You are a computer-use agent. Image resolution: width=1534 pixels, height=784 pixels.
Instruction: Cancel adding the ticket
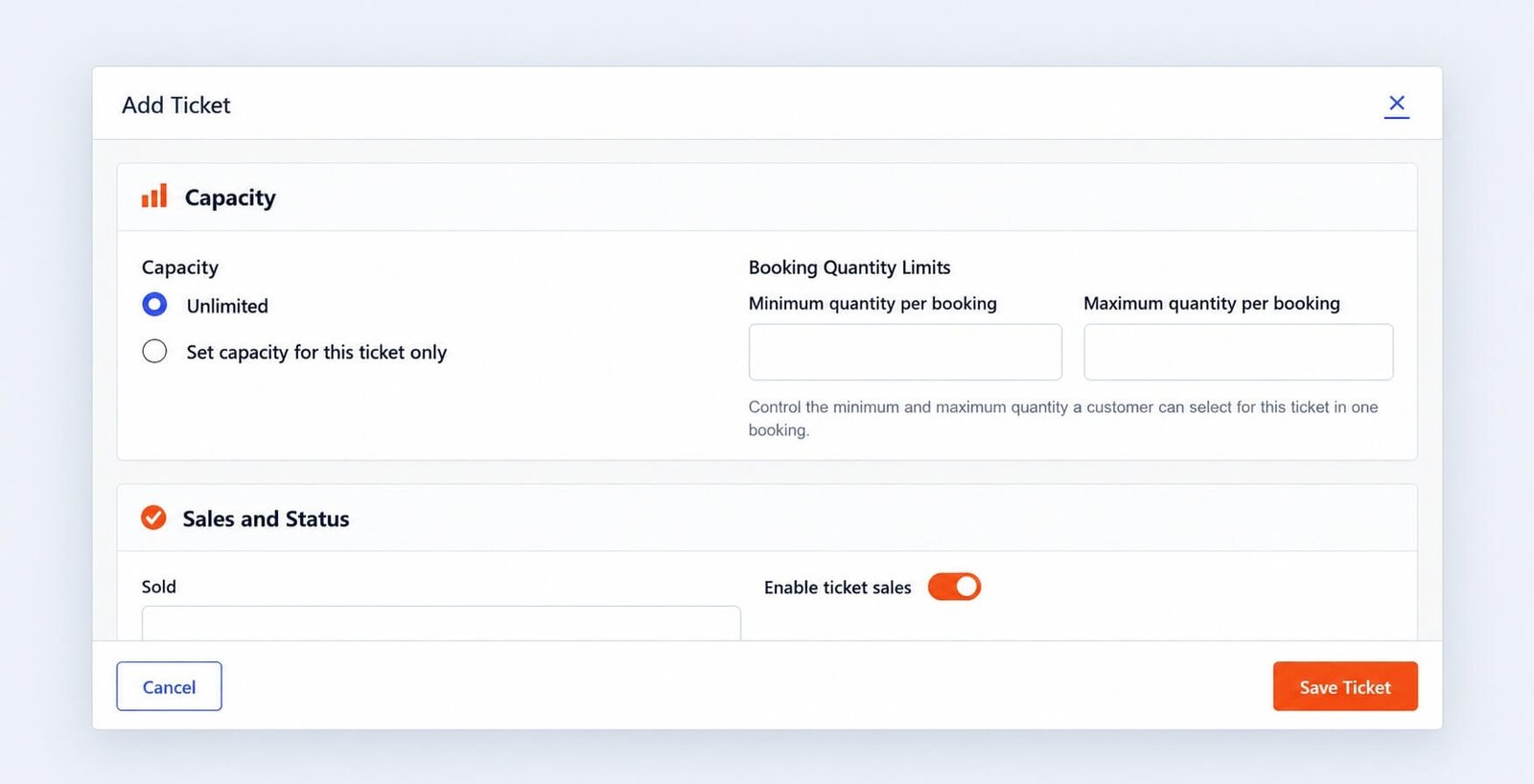click(x=169, y=686)
